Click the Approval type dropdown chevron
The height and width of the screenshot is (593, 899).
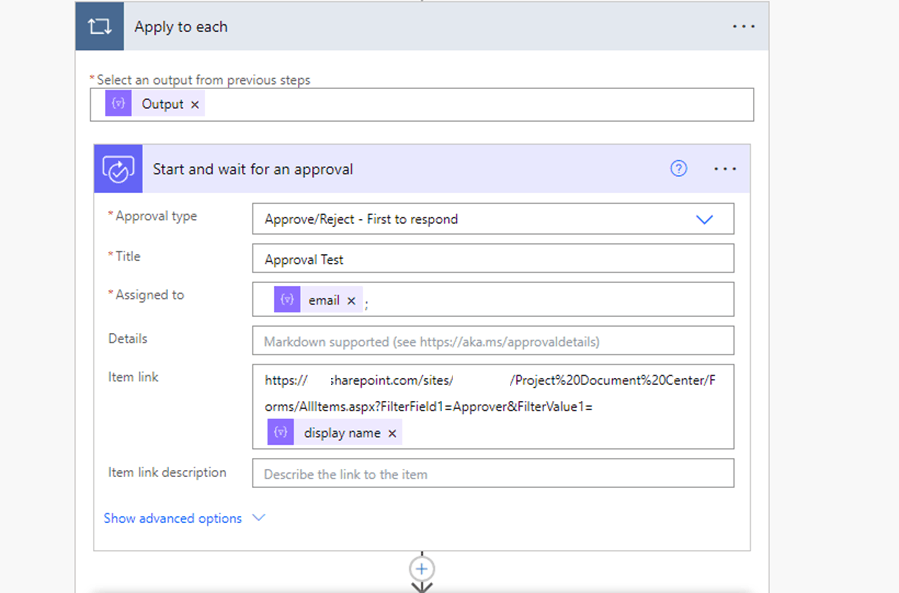coord(704,220)
